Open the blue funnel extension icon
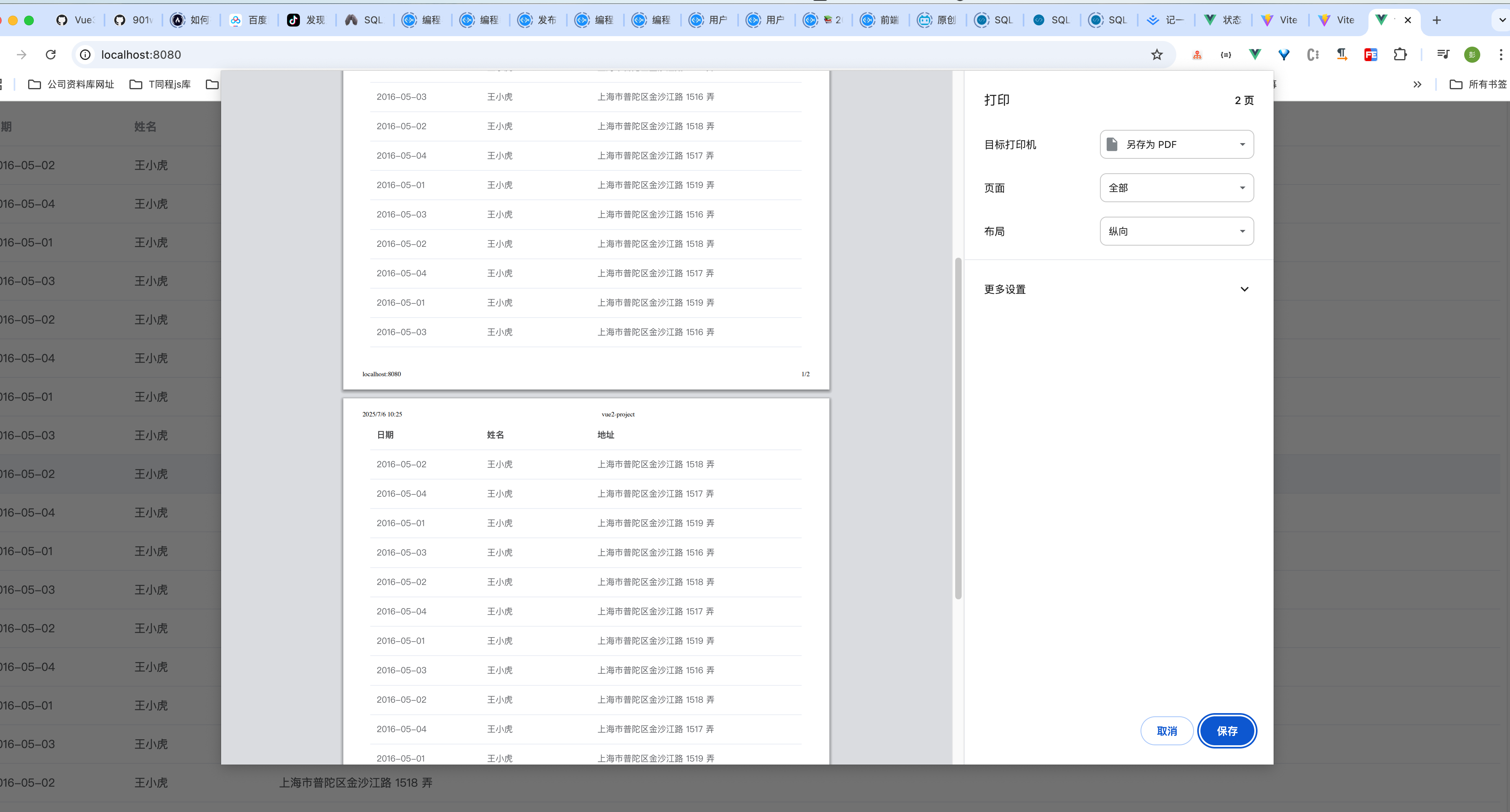 pos(1284,55)
